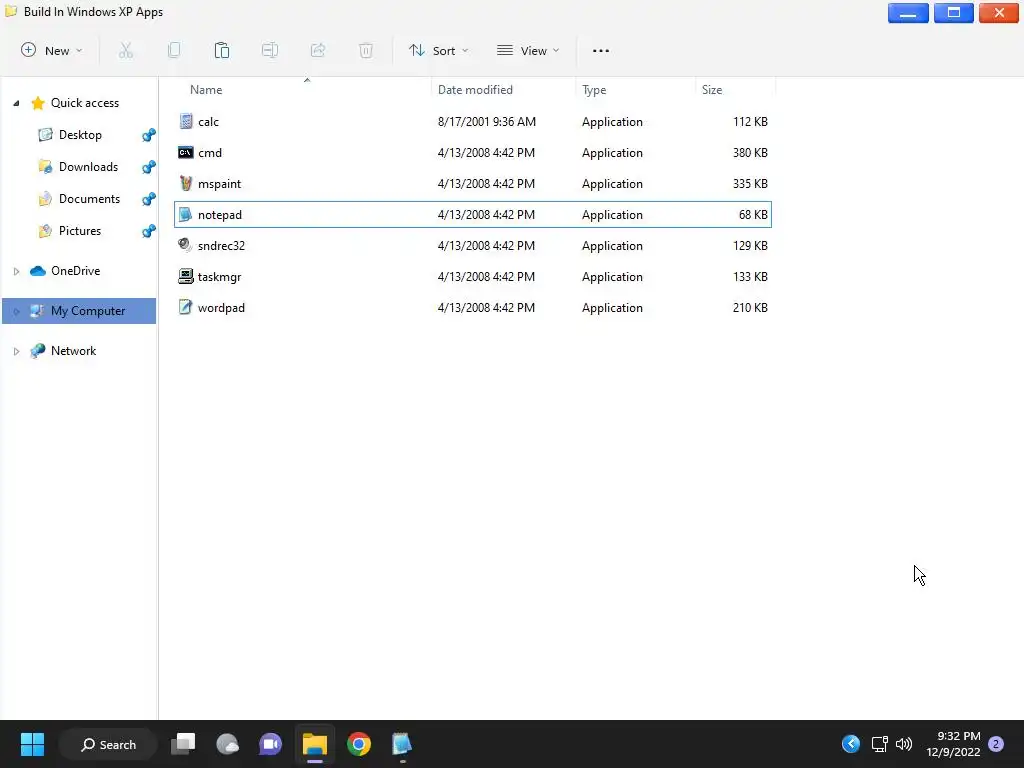1024x768 pixels.
Task: Select the wordpad application icon
Action: [x=185, y=307]
